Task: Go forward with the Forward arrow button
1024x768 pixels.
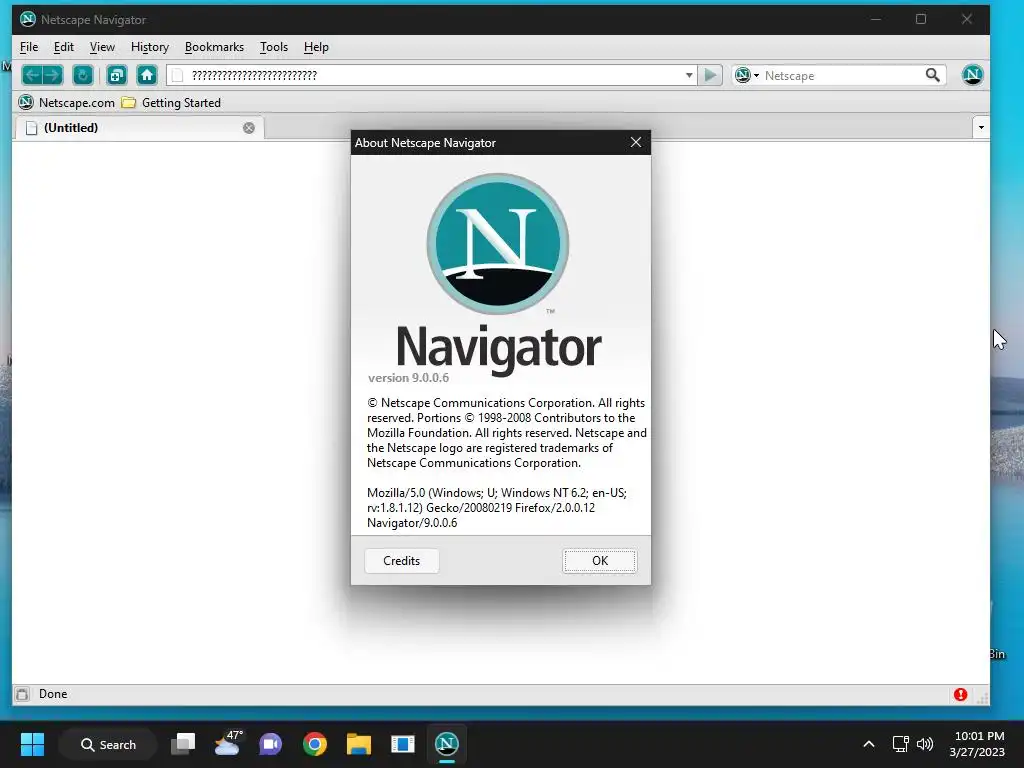Action: tap(53, 75)
